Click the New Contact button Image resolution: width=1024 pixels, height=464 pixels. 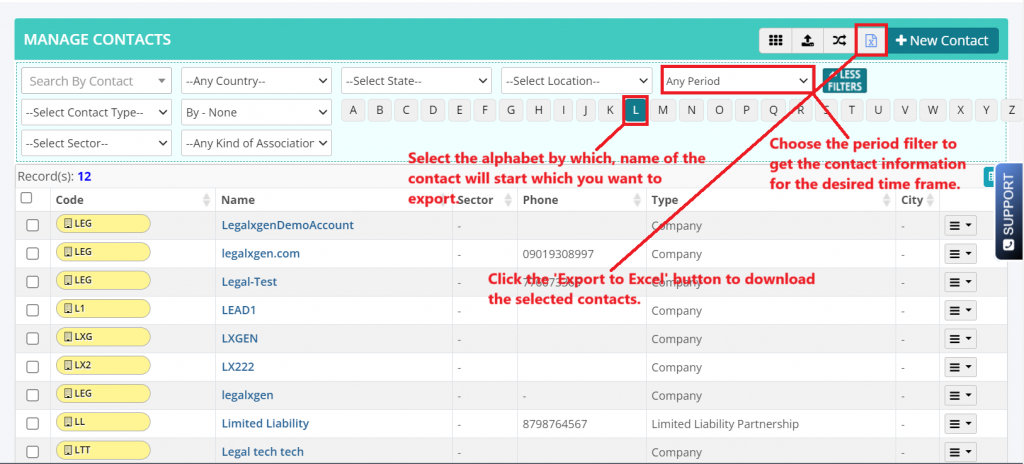tap(942, 41)
